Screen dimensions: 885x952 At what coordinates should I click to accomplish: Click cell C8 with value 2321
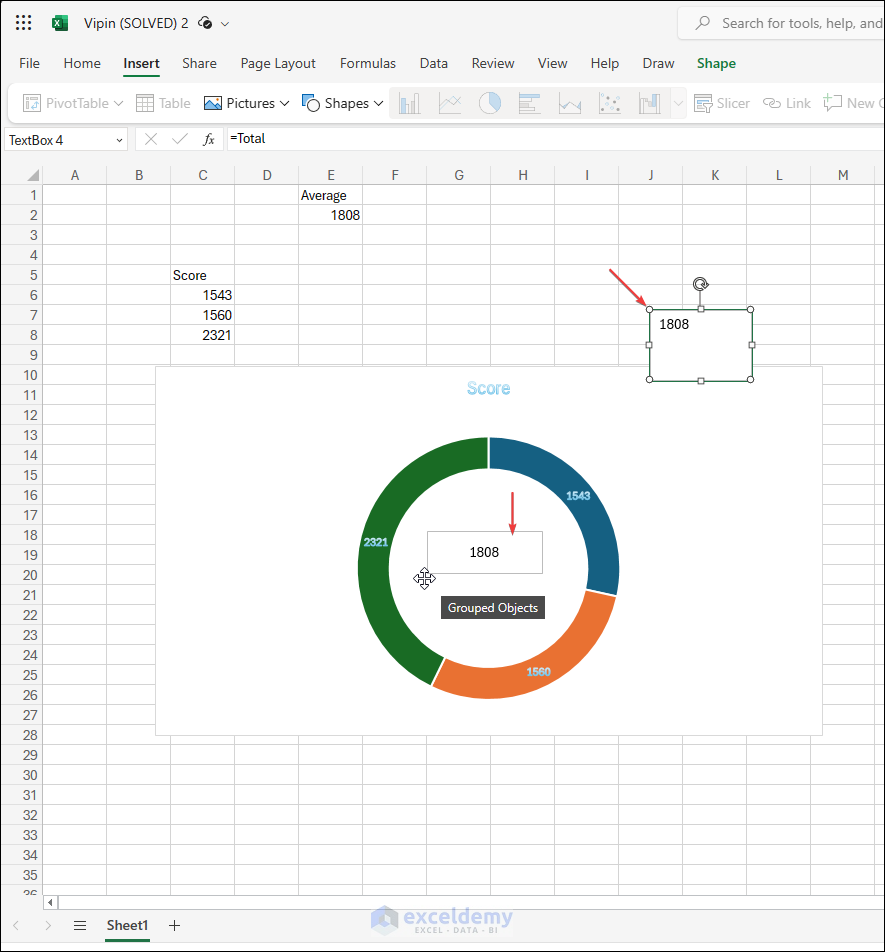pos(202,335)
